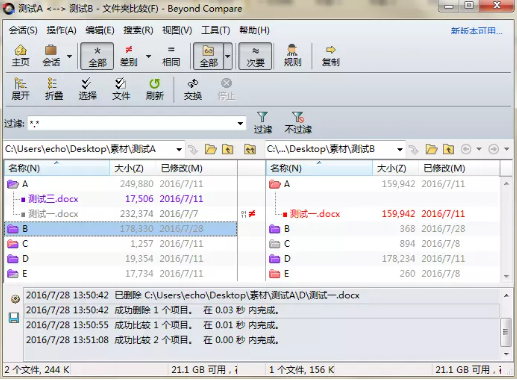This screenshot has width=517, height=380.
Task: Click the right browse-folder icon
Action: 431,149
